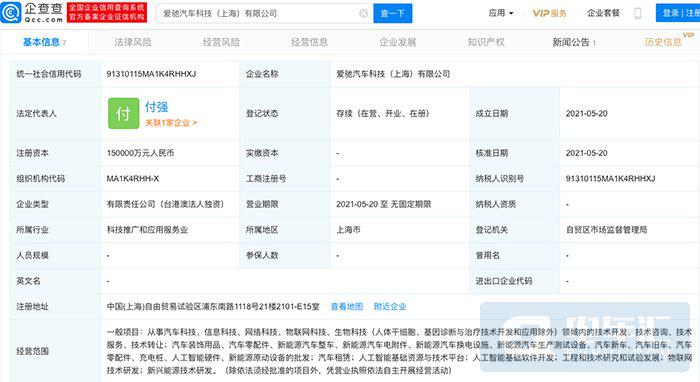Switch to the 知识产权 tab

pyautogui.click(x=486, y=42)
